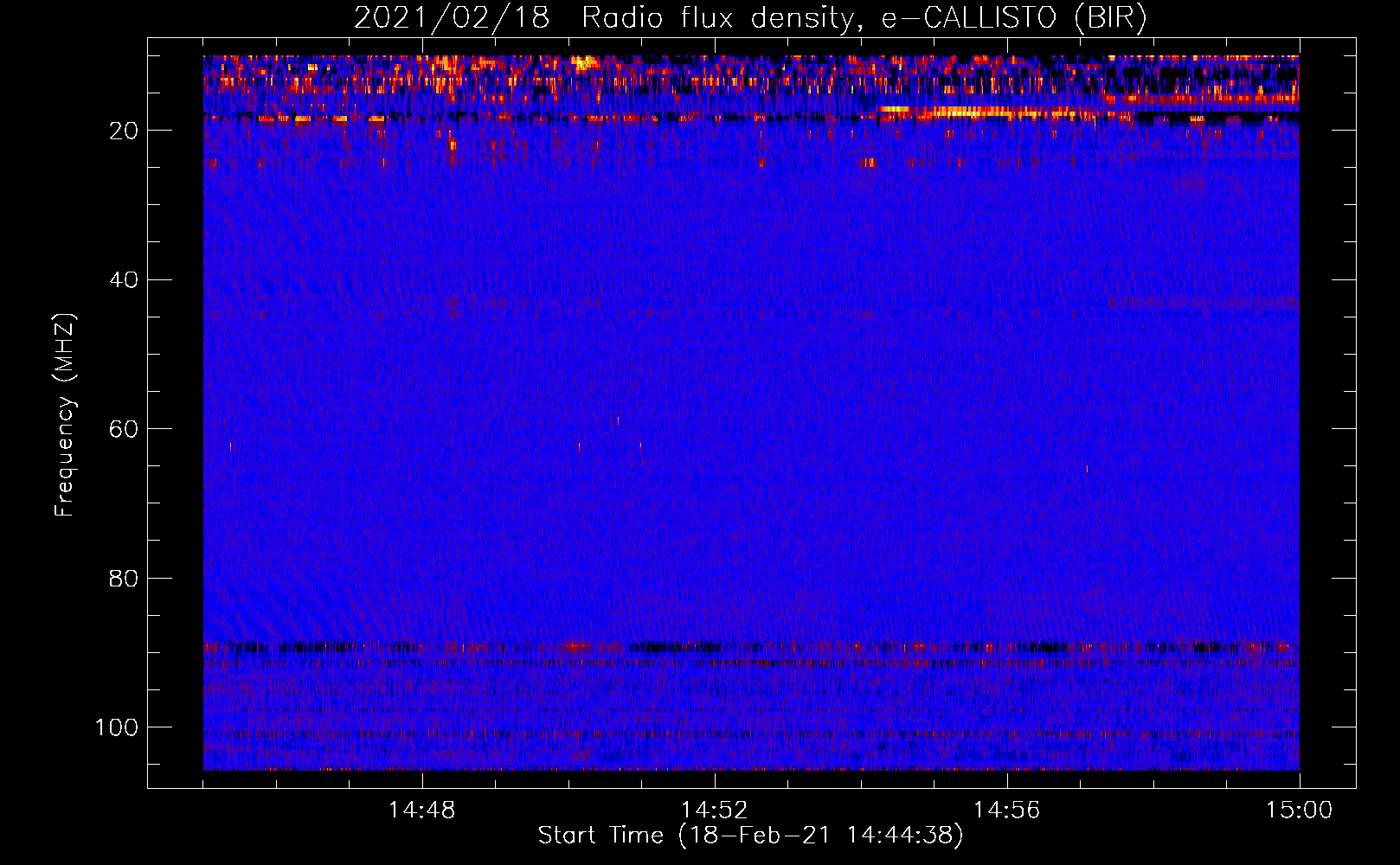Click the 100 MHz frequency tick label
This screenshot has height=865, width=1400.
coord(117,727)
